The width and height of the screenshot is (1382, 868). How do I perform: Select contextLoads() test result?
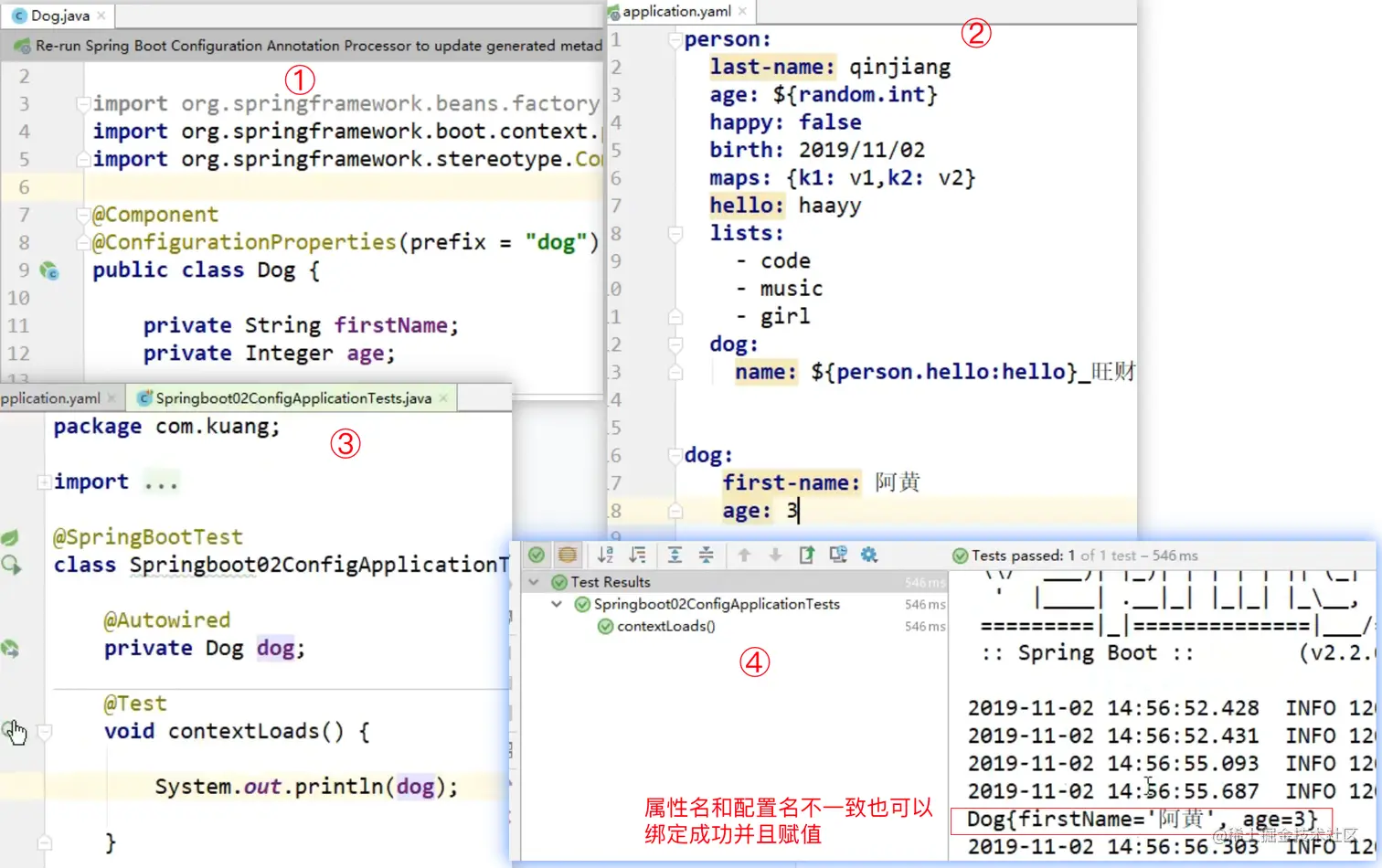665,626
